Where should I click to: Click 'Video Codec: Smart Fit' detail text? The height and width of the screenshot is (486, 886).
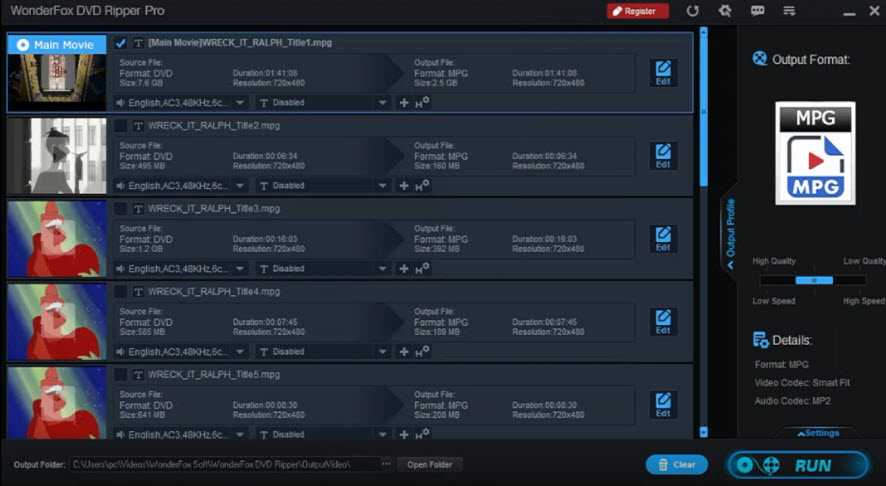coord(802,383)
